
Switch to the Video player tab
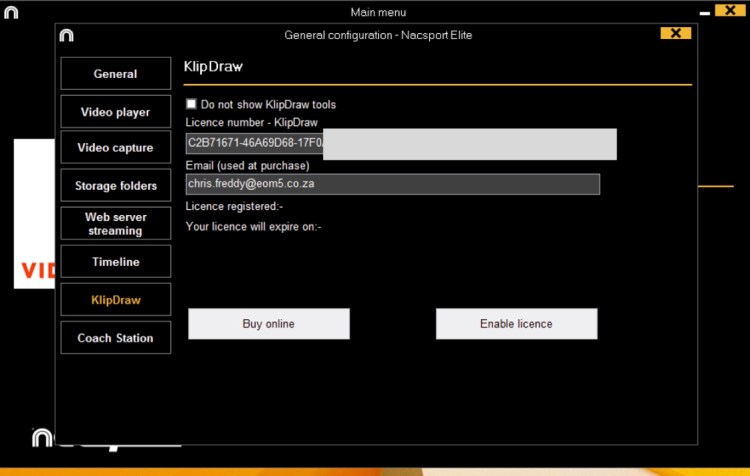[115, 112]
